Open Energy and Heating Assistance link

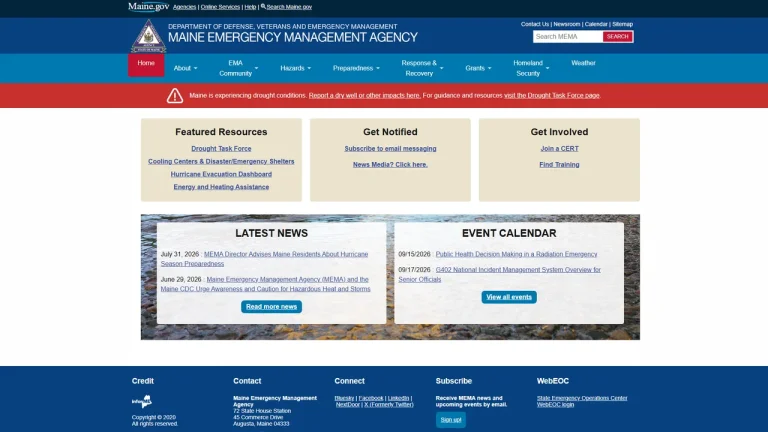[221, 187]
